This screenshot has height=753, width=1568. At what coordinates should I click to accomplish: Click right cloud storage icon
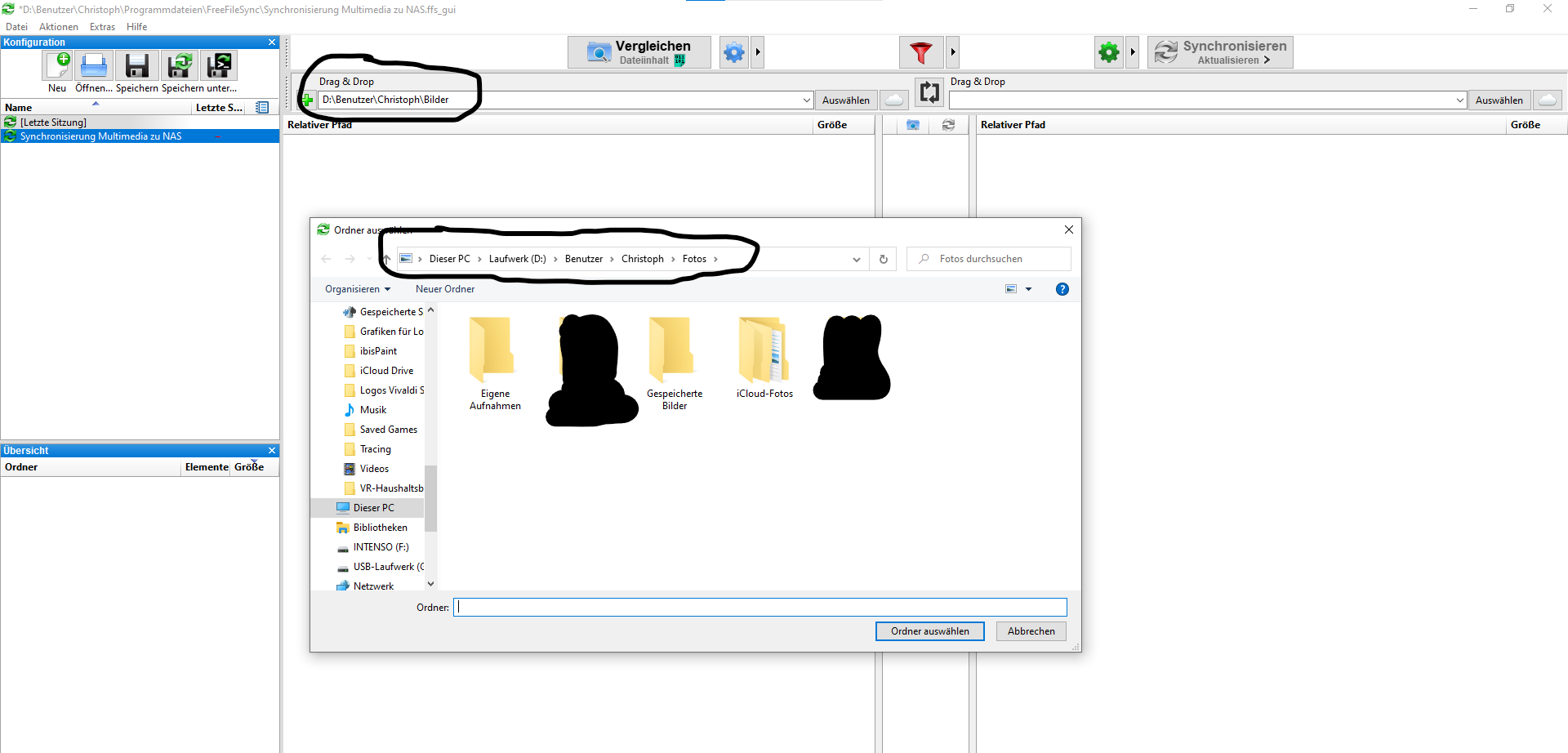[x=1548, y=100]
